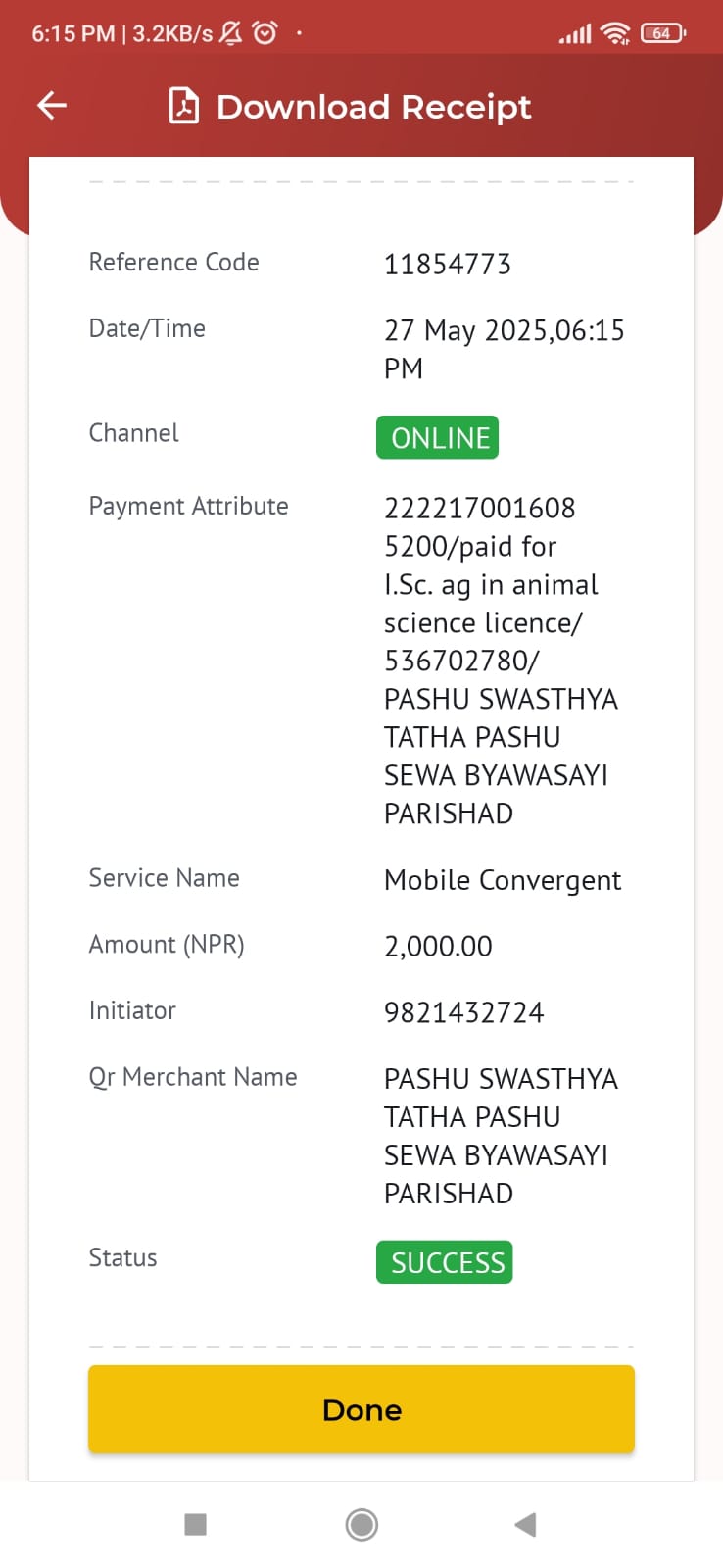723x1568 pixels.
Task: Tap the cellular signal bars icon
Action: click(575, 34)
